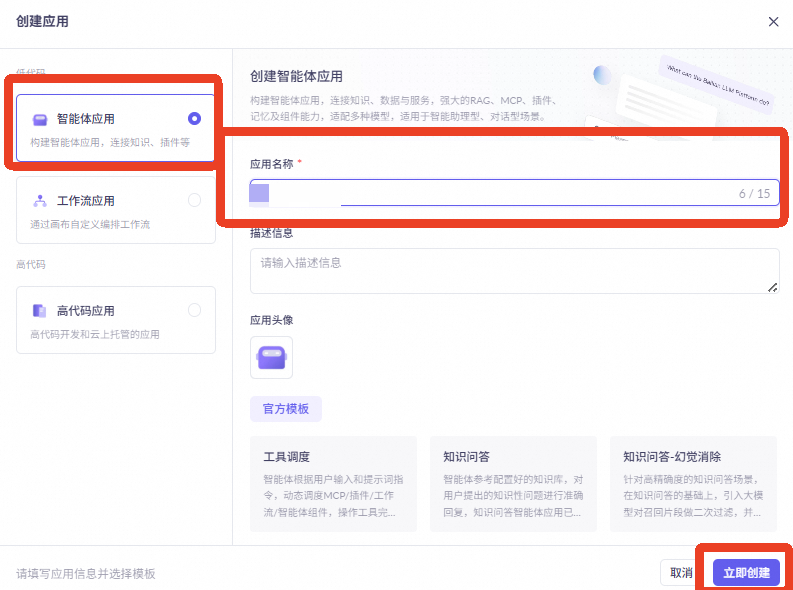The width and height of the screenshot is (793, 590).
Task: Select the 工作流应用 radio button
Action: [x=194, y=200]
